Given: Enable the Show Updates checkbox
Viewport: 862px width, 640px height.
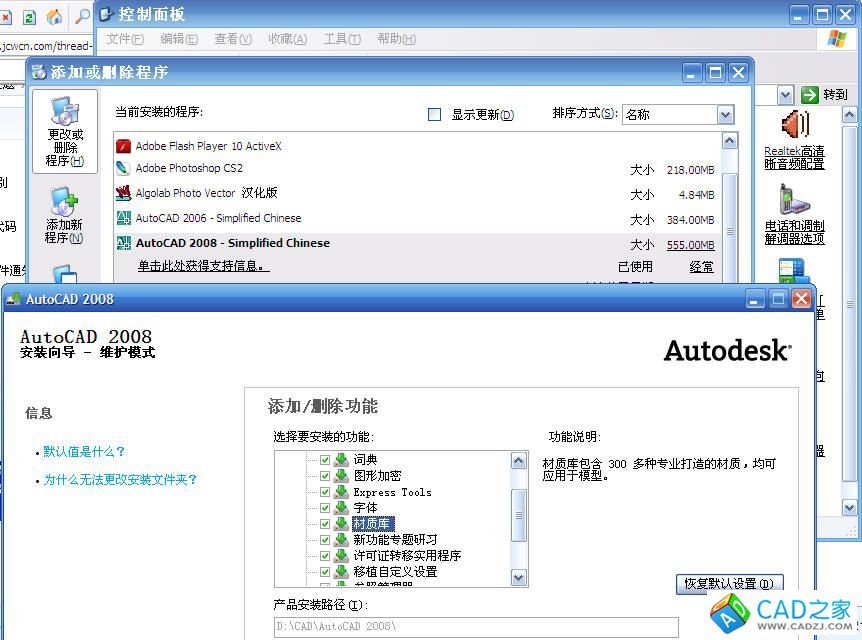Looking at the screenshot, I should 434,115.
